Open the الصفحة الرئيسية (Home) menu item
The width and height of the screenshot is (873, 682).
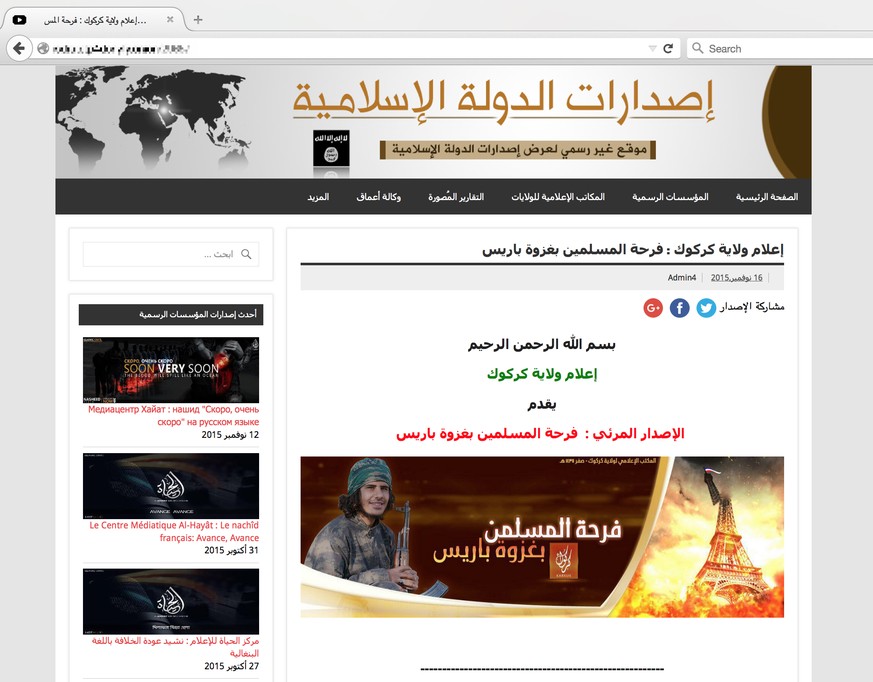coord(767,197)
